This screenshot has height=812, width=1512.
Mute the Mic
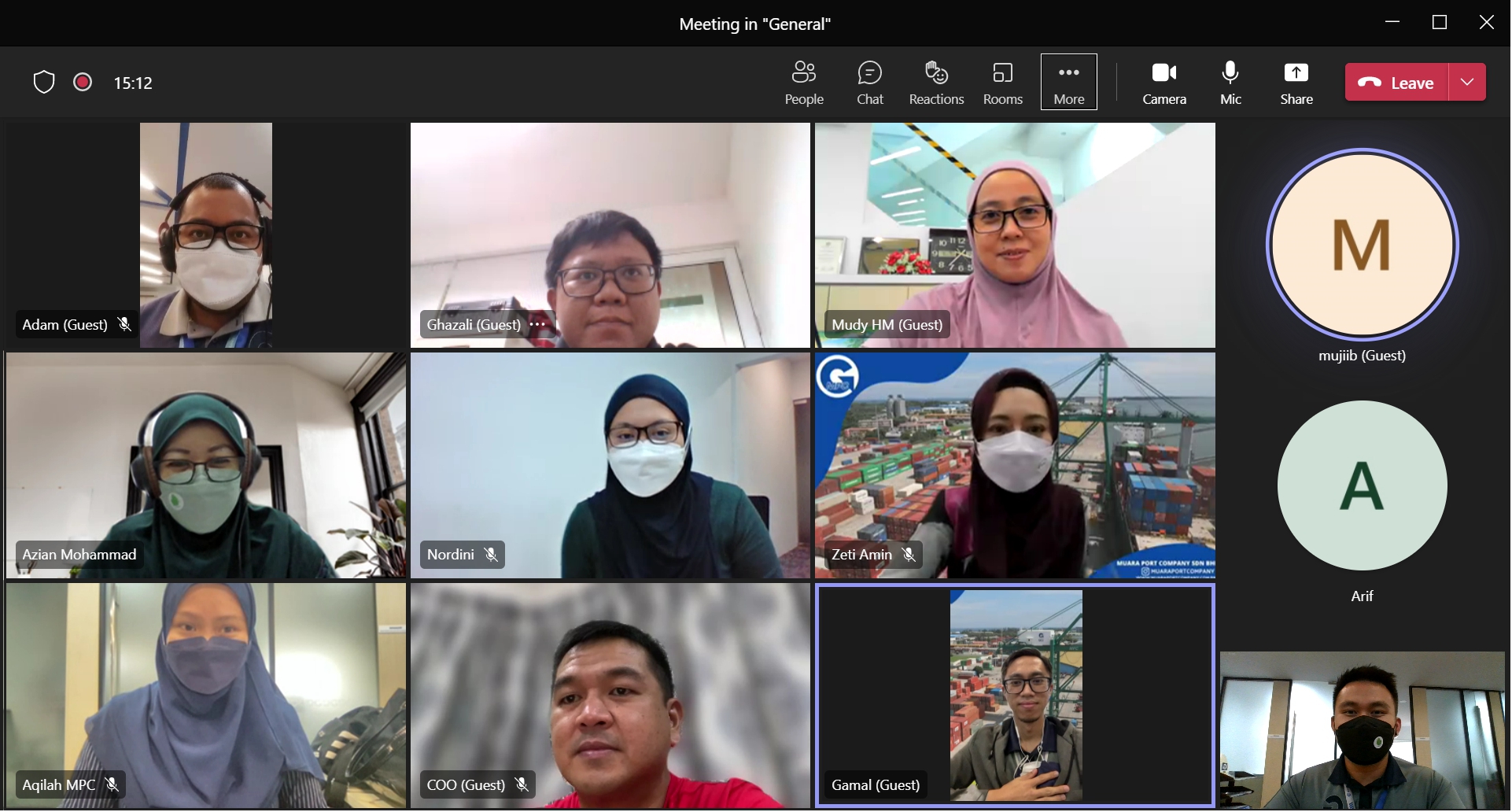(x=1230, y=83)
